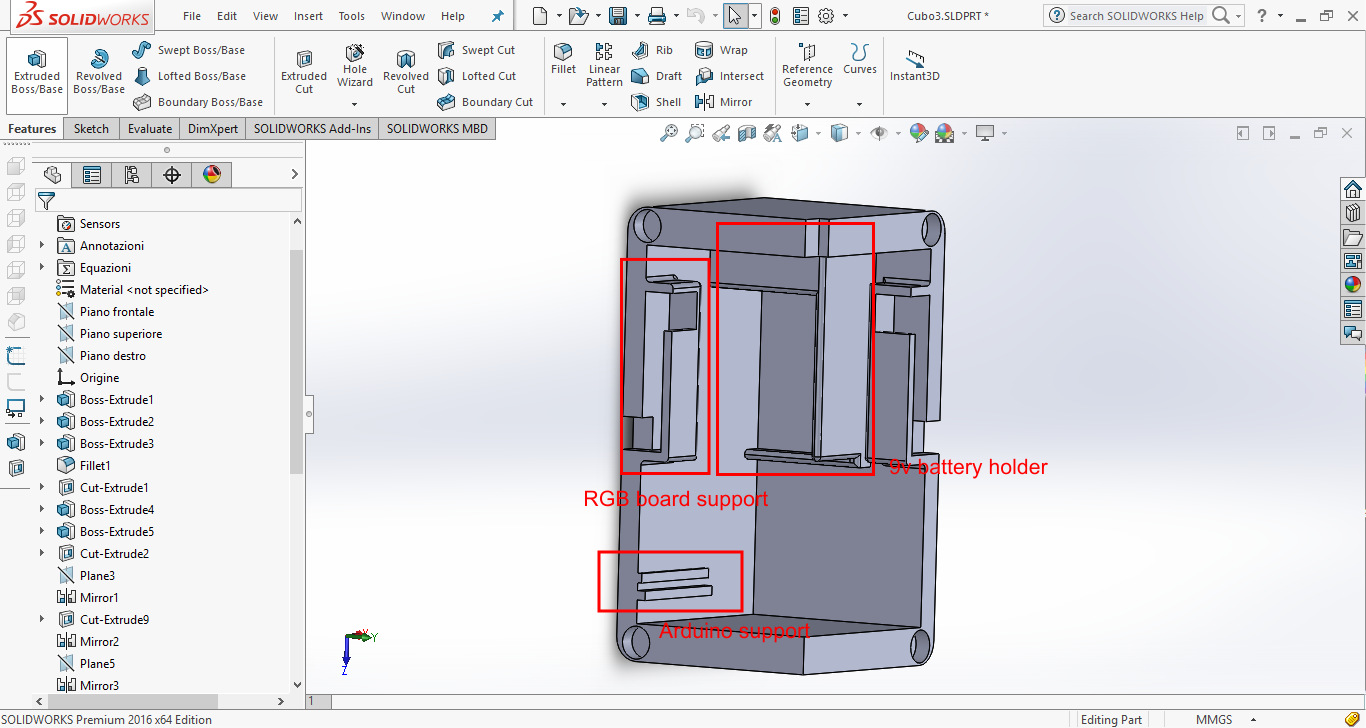Open the PropertyManager tab
The image size is (1366, 728).
point(92,175)
